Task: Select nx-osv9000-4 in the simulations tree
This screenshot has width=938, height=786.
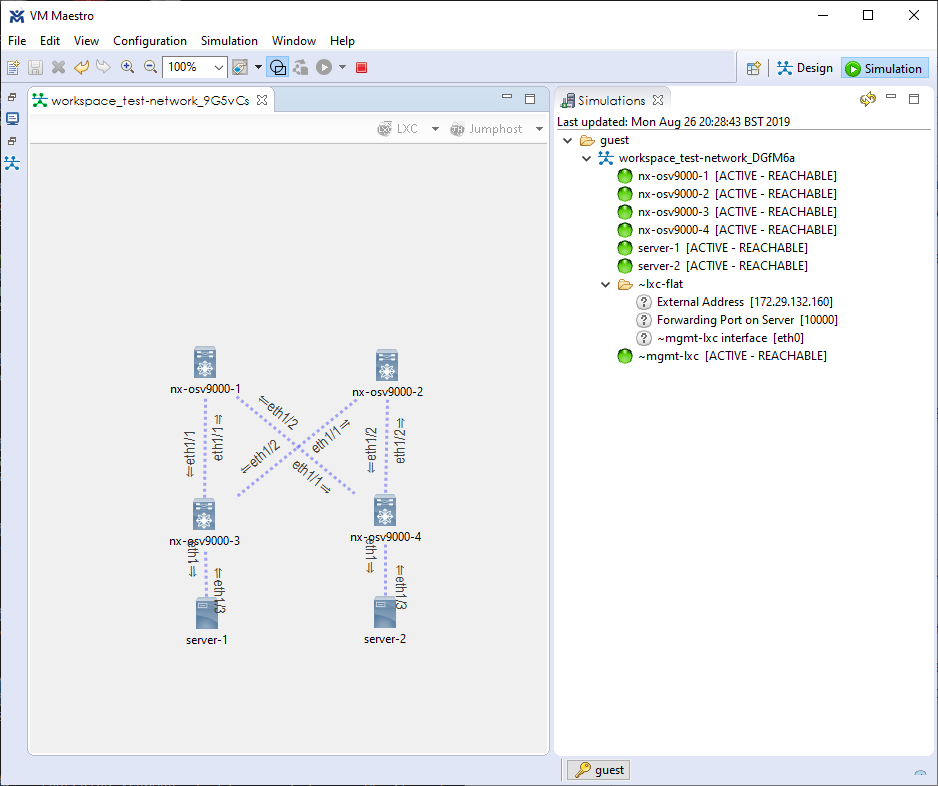Action: point(727,230)
